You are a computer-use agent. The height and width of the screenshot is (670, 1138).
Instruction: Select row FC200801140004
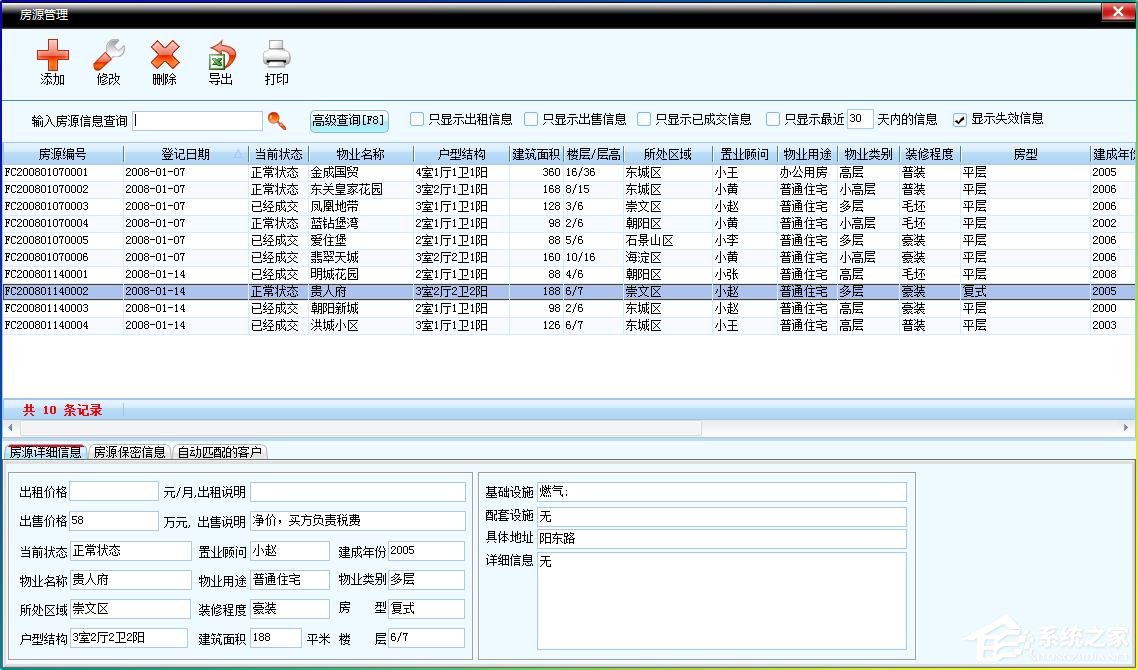(x=568, y=325)
